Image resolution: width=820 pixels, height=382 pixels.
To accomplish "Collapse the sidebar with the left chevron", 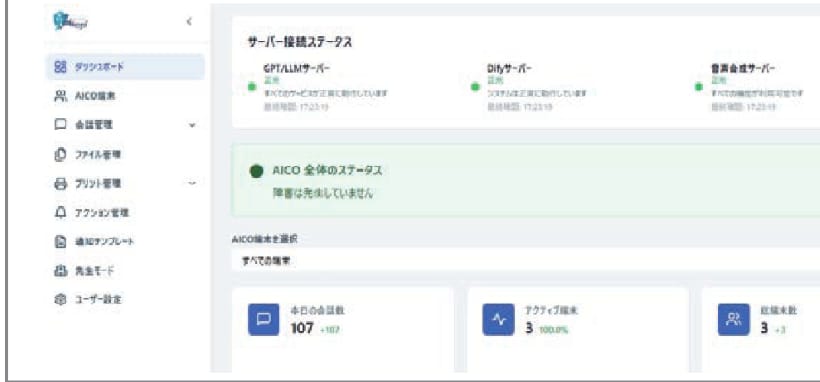I will 189,22.
